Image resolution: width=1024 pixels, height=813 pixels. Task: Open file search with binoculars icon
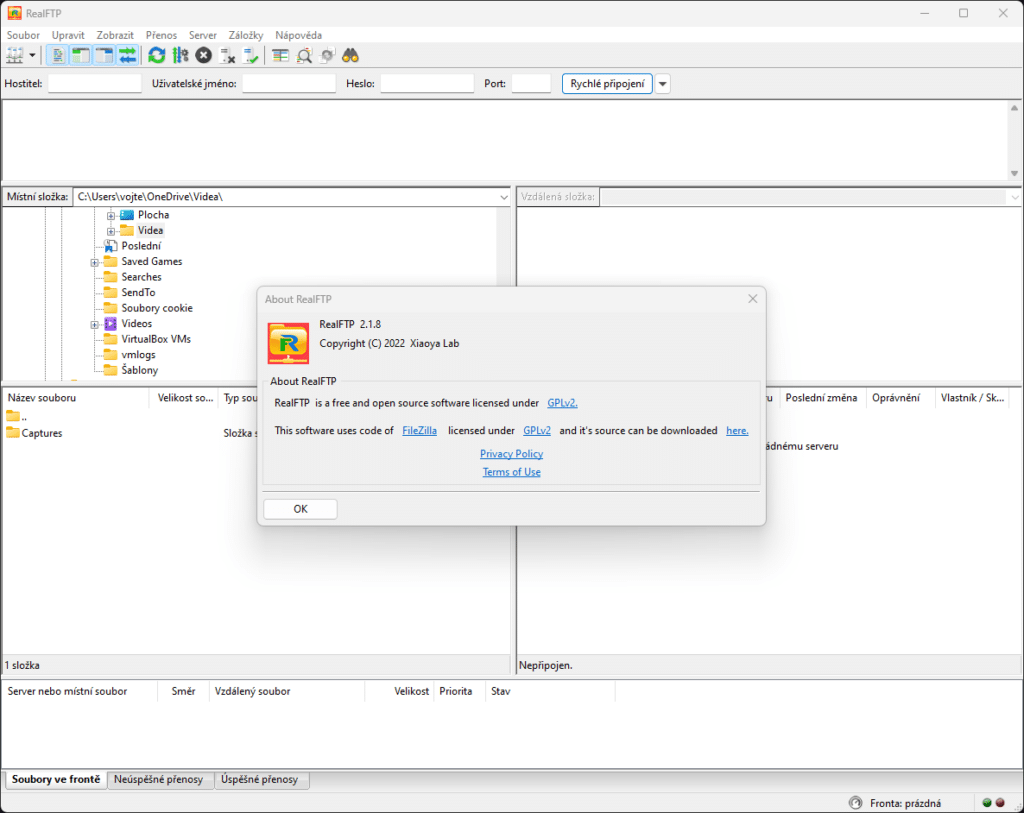350,55
